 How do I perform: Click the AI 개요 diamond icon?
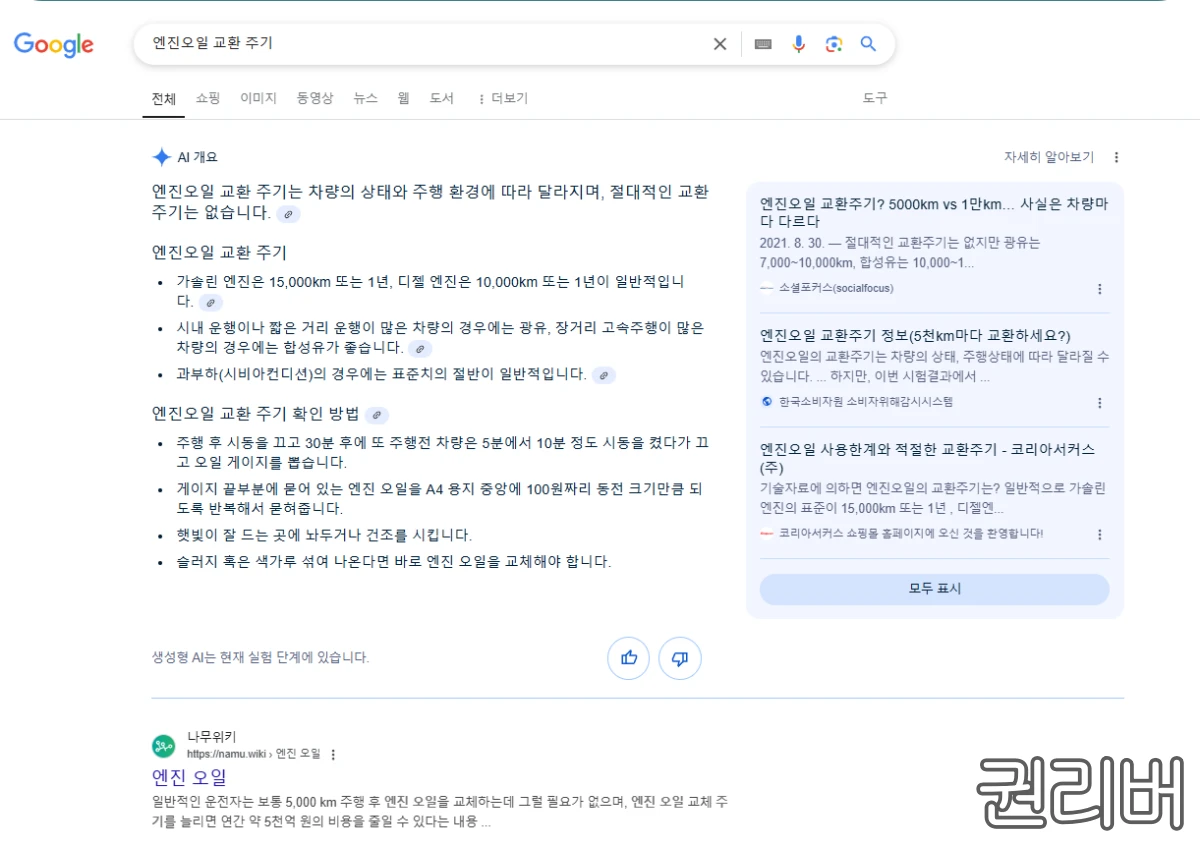pyautogui.click(x=161, y=156)
